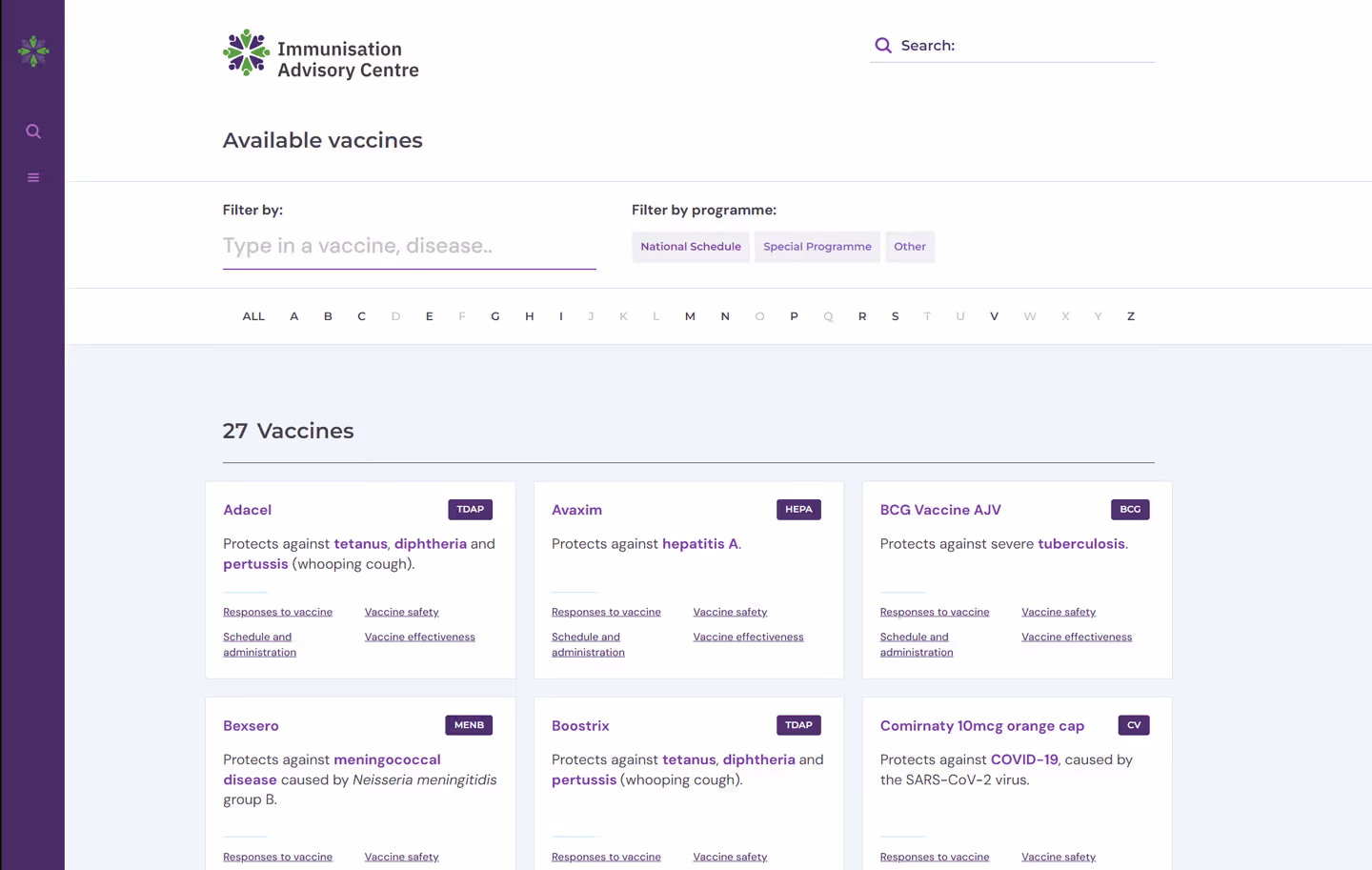Open the BCG Vaccine AJV page

940,510
